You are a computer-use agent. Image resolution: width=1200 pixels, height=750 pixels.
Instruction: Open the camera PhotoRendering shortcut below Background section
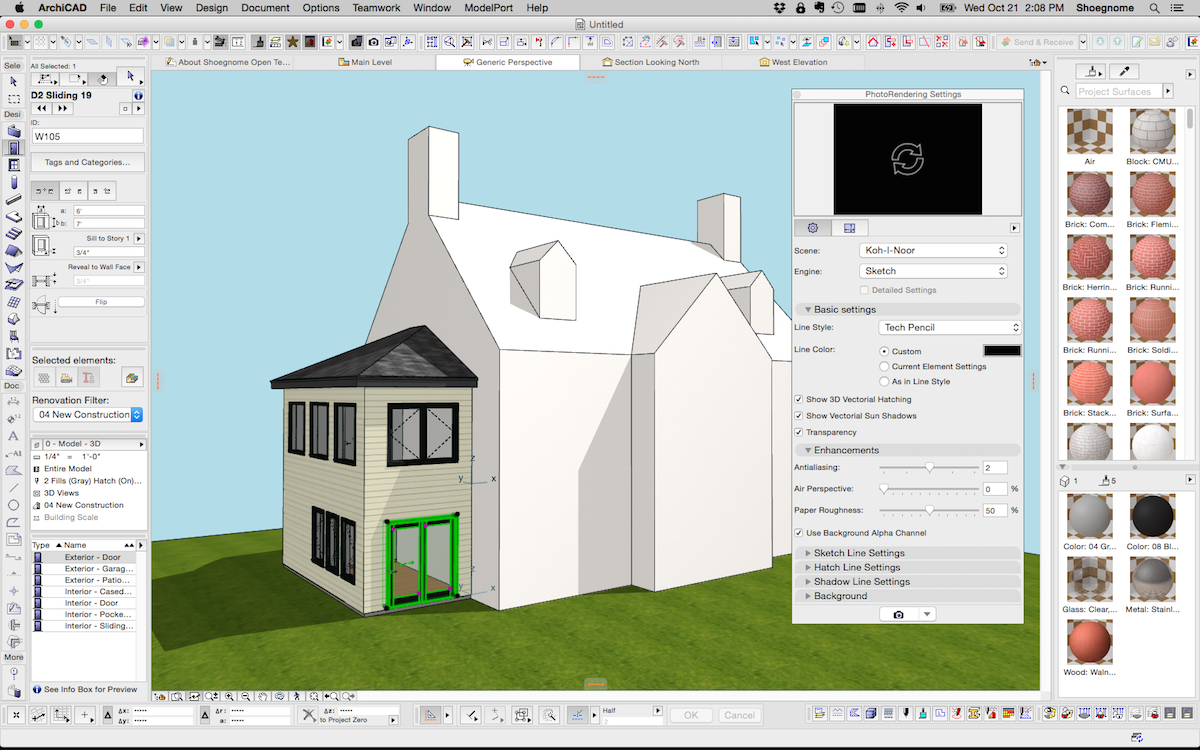coord(898,613)
